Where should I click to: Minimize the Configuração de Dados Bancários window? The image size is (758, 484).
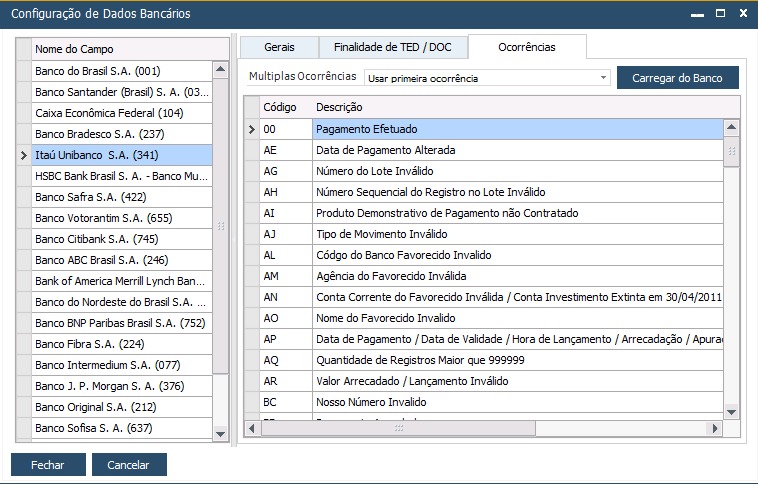pos(697,15)
